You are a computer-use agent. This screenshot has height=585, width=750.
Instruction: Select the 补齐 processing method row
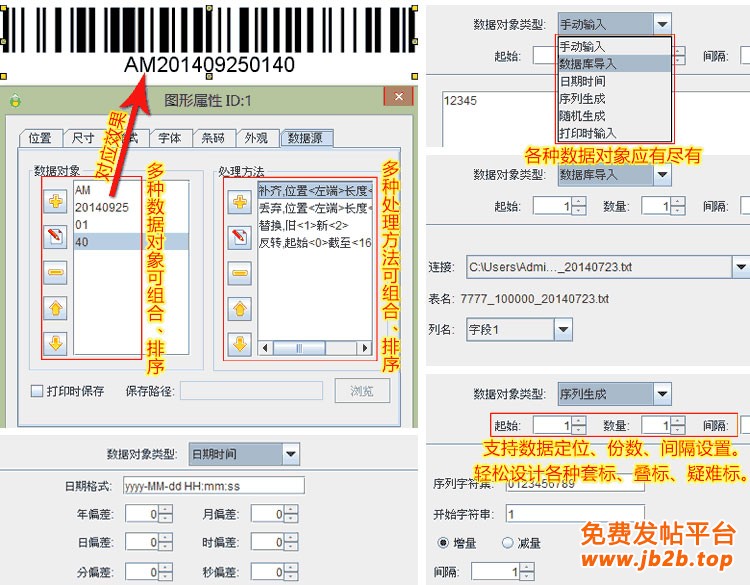(315, 191)
